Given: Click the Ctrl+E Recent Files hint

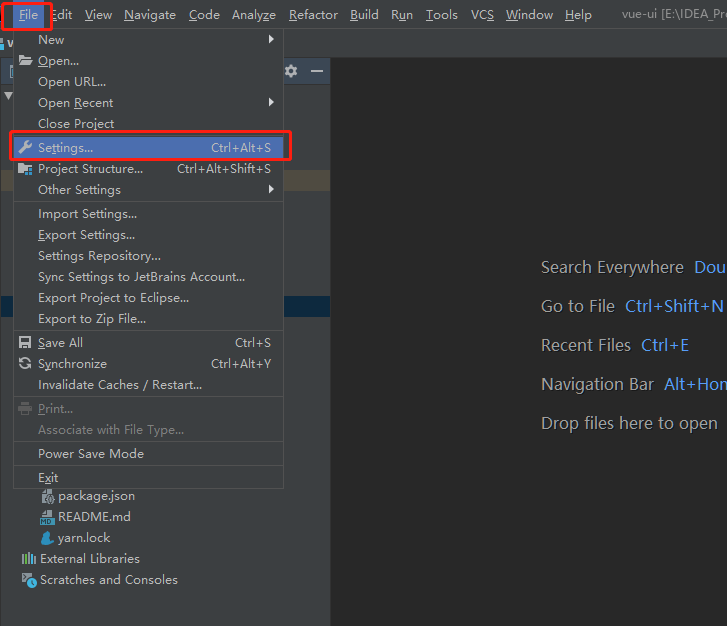Looking at the screenshot, I should (665, 345).
